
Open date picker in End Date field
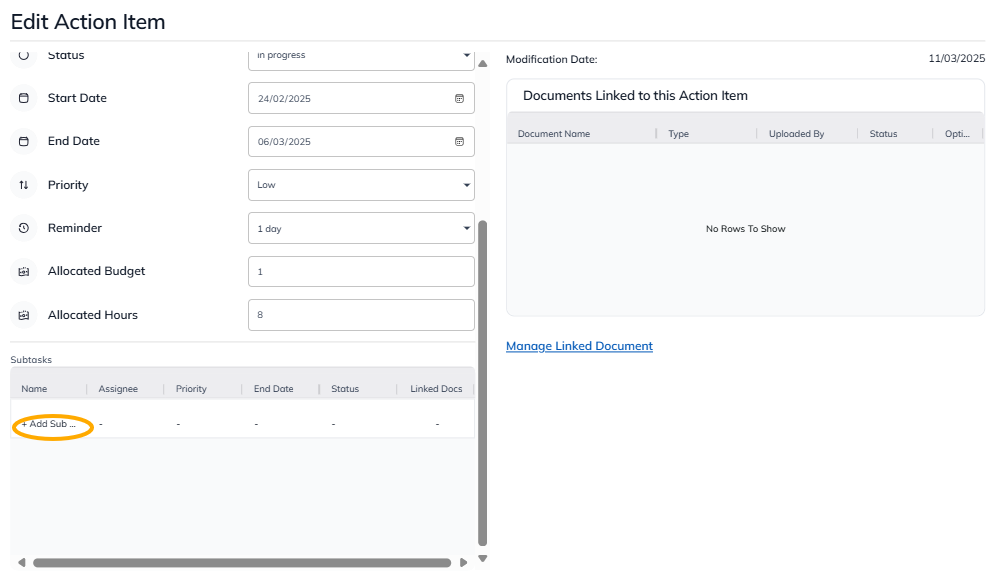tap(459, 142)
